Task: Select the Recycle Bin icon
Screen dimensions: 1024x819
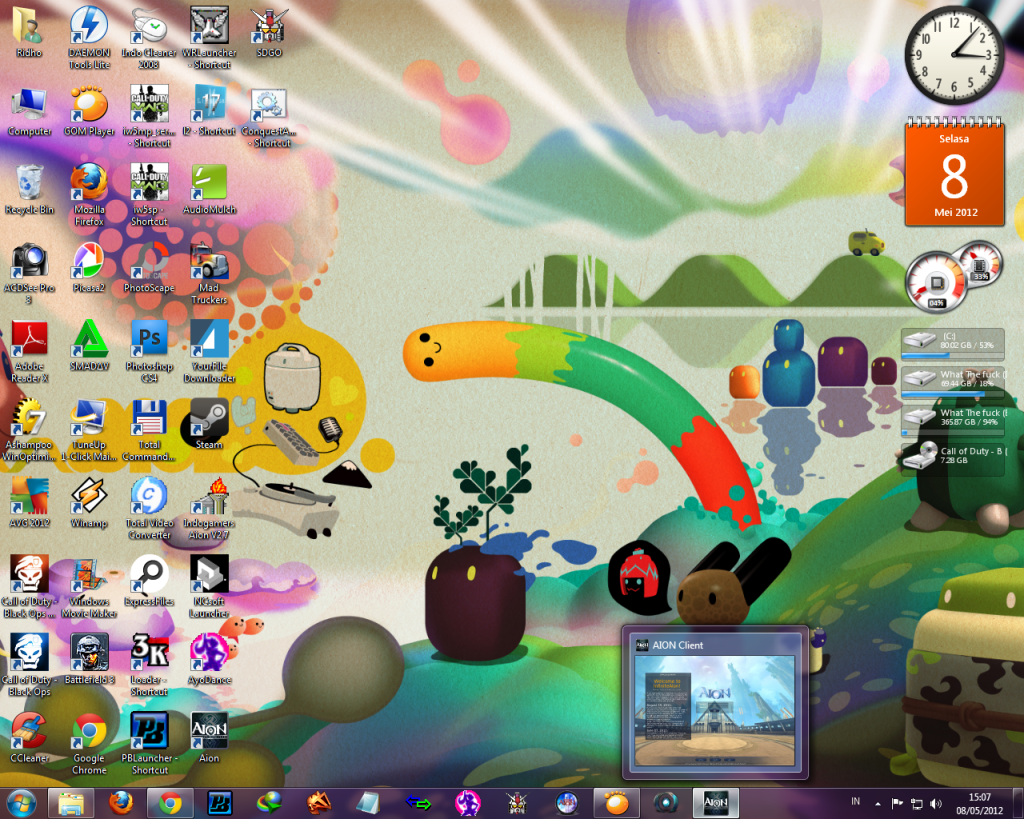Action: tap(29, 189)
